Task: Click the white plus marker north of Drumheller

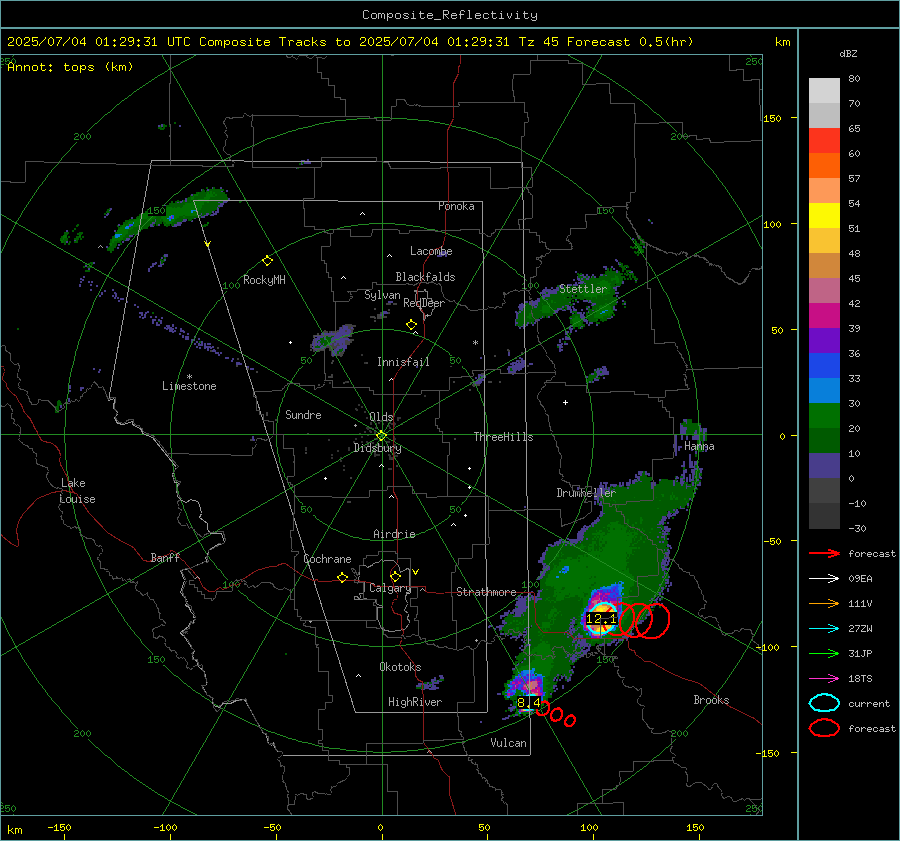Action: coord(565,402)
